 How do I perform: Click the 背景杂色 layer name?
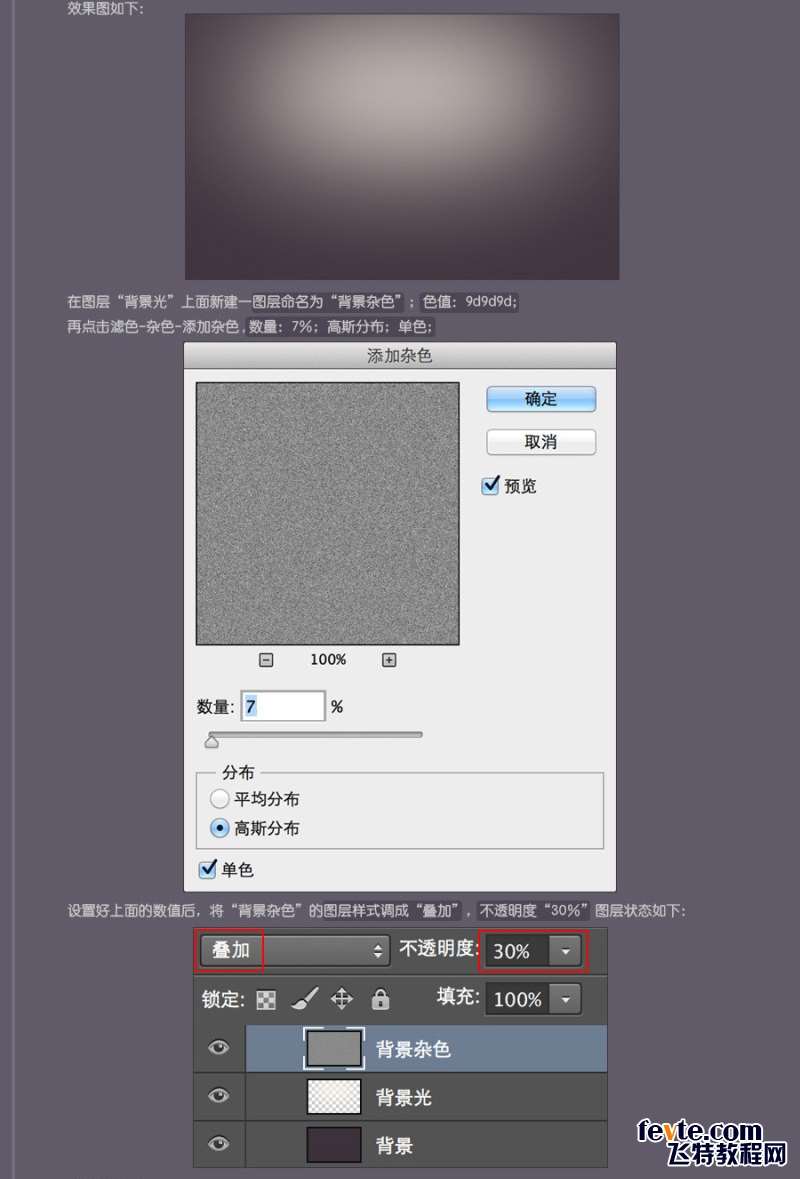413,1049
